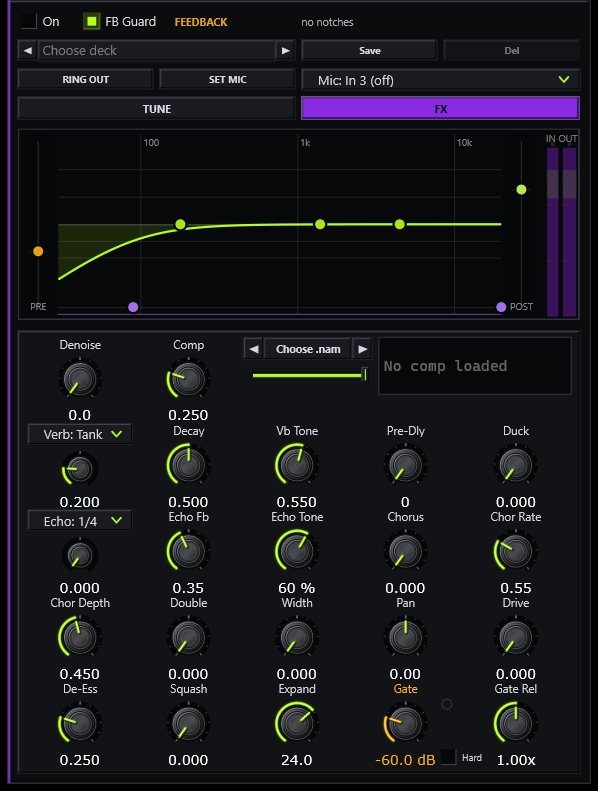The height and width of the screenshot is (791, 598).
Task: Click the no notches status text
Action: pos(327,22)
